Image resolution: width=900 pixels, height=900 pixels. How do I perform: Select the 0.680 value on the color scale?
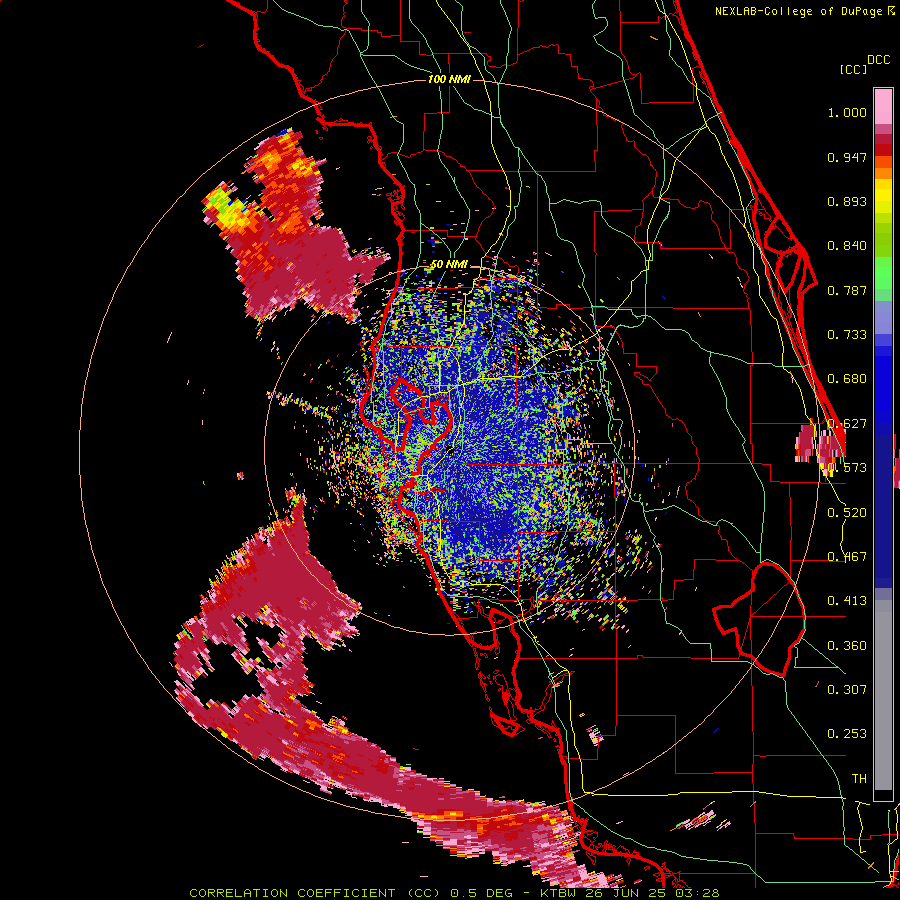point(847,379)
